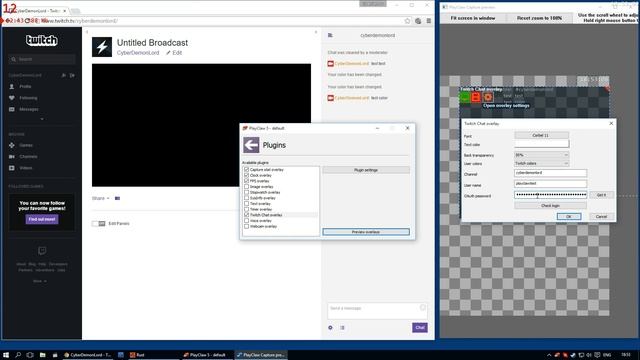Click the magnifier icon in Twitch search
The width and height of the screenshot is (640, 360).
click(13, 59)
